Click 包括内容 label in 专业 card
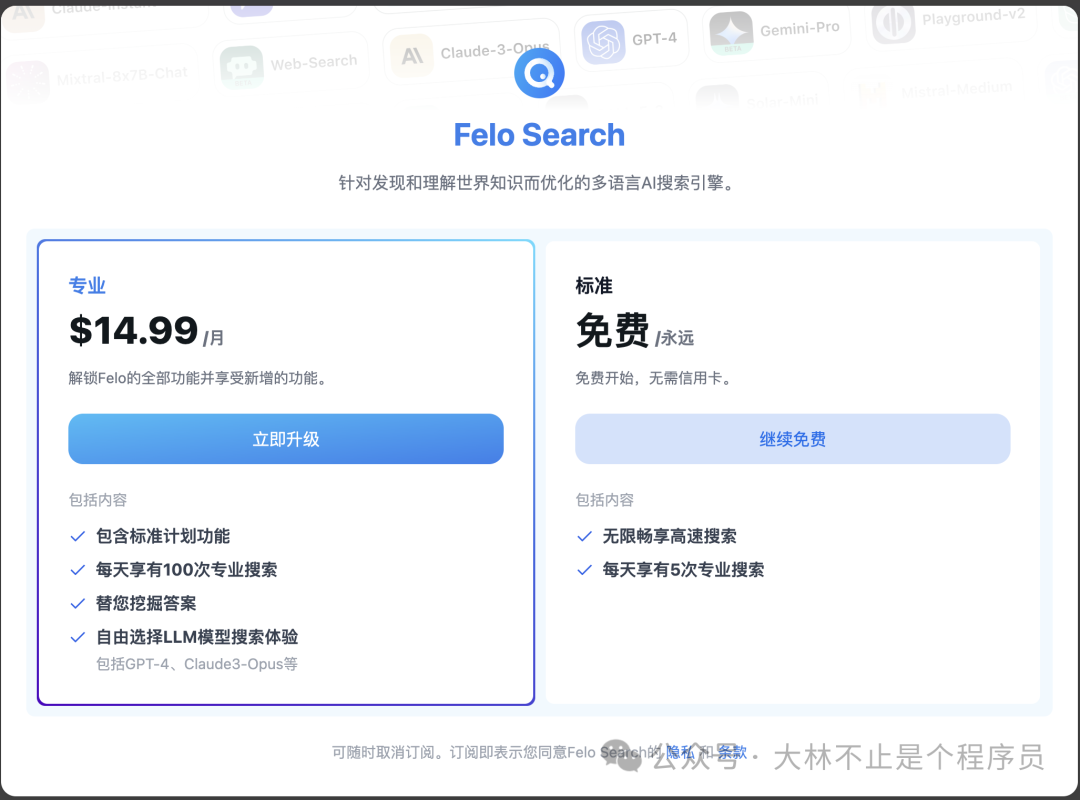The image size is (1080, 800). 98,500
